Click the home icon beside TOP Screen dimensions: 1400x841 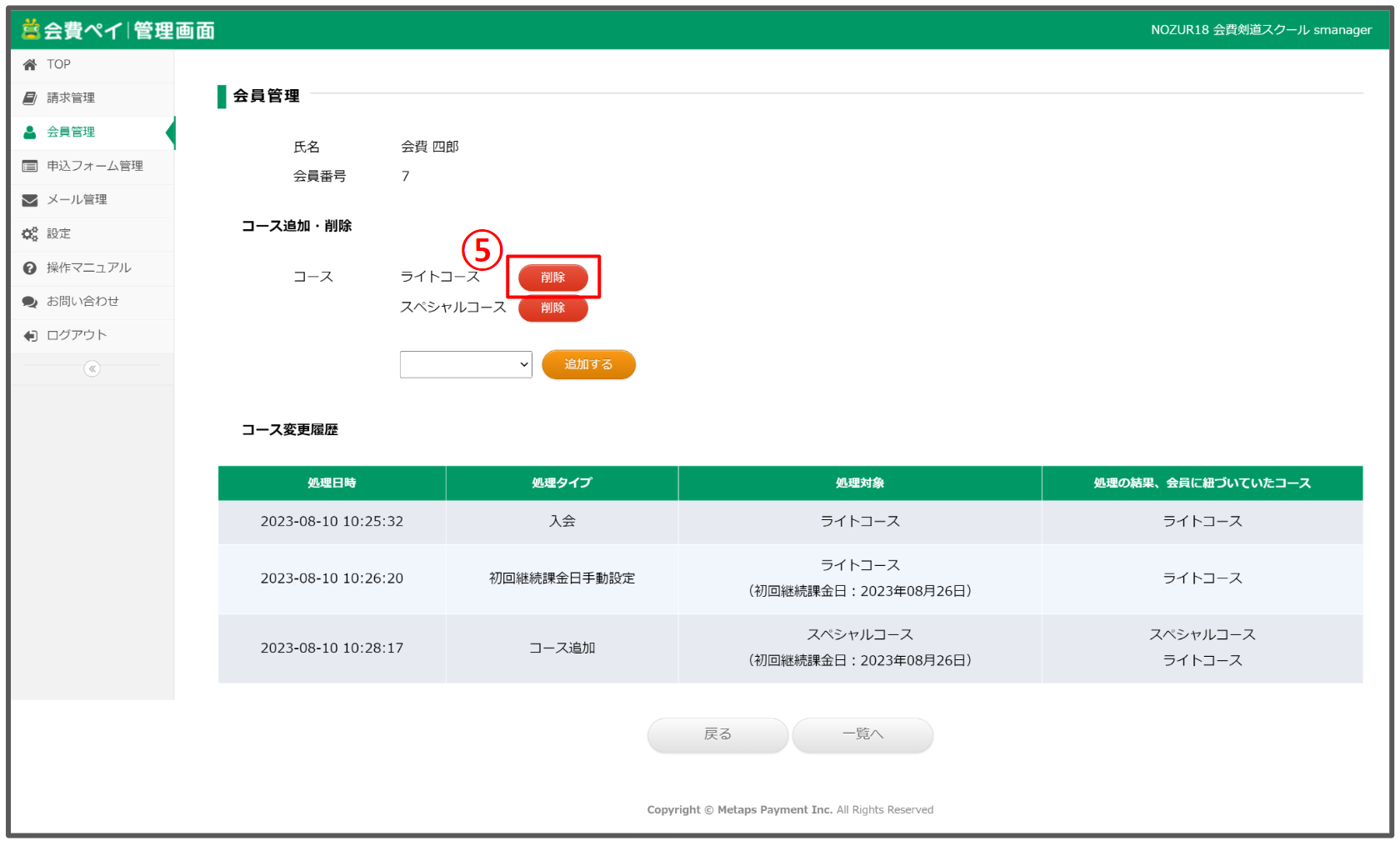tap(30, 65)
